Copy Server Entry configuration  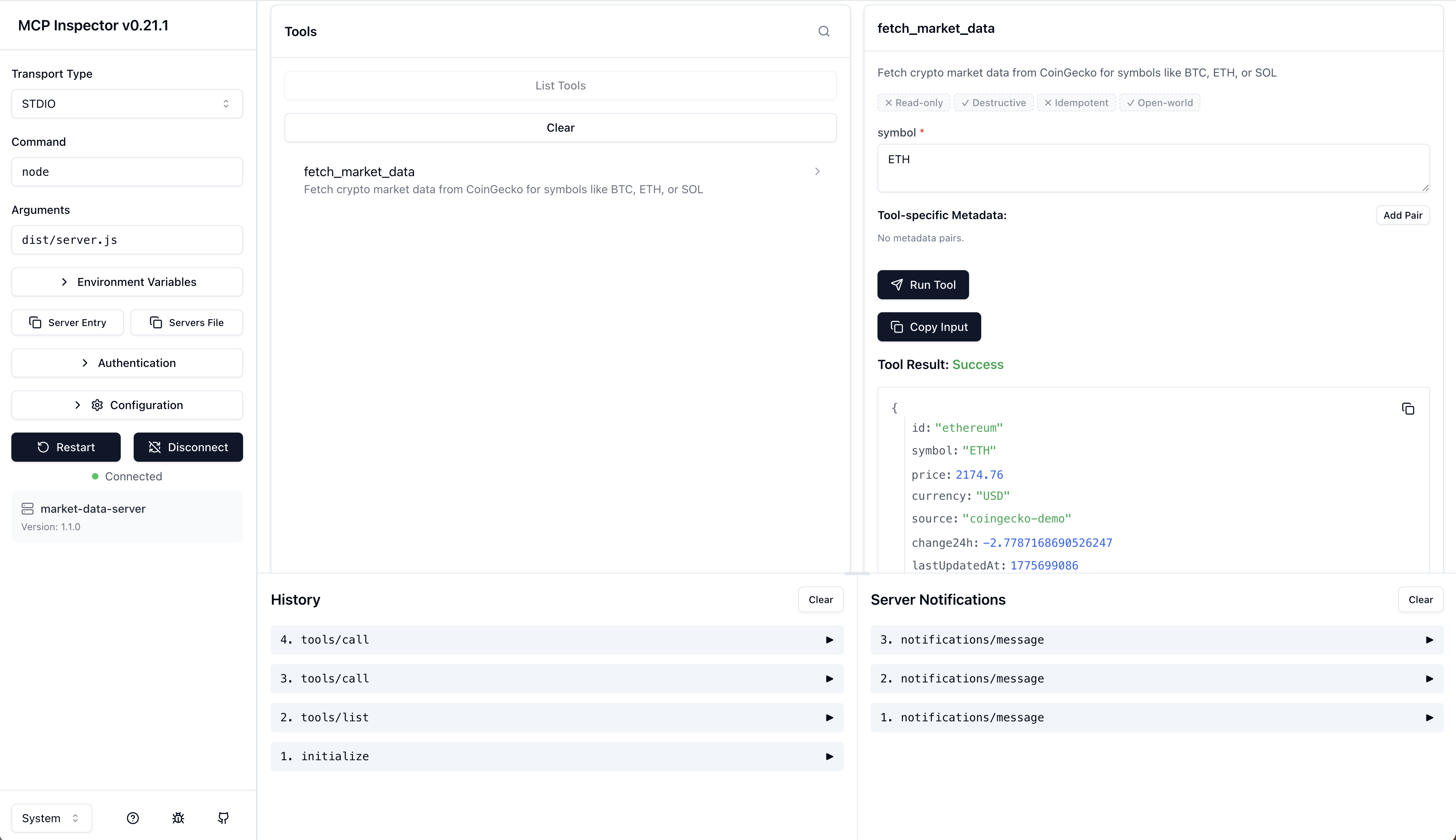click(68, 322)
